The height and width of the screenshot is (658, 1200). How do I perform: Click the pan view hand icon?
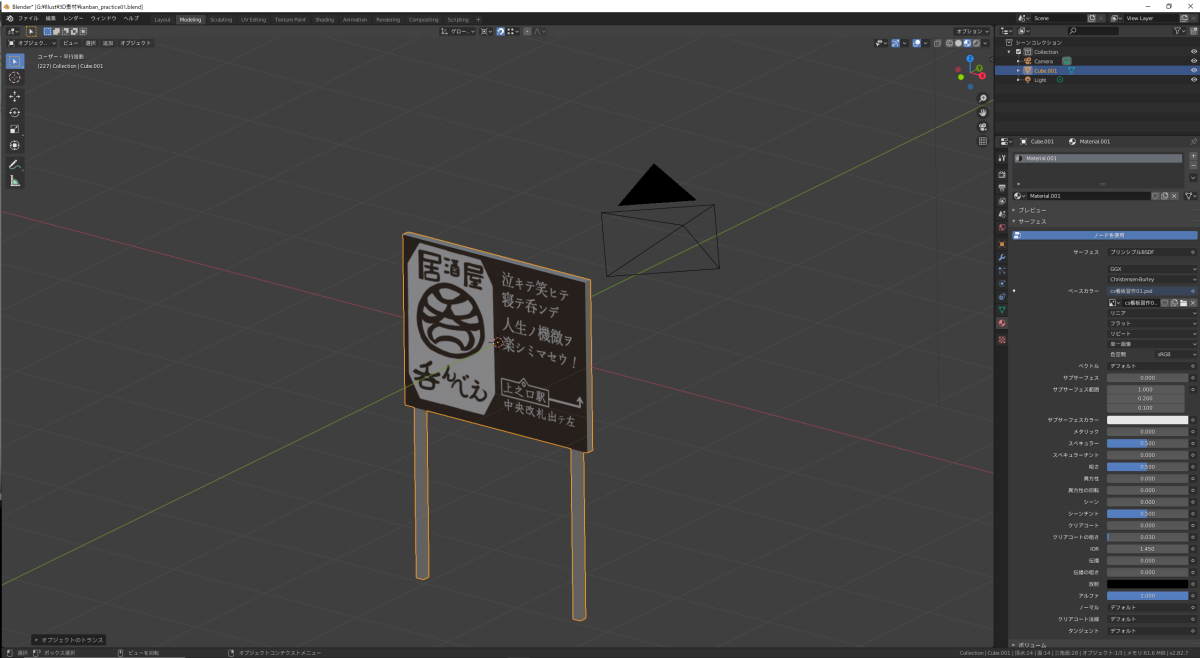click(x=983, y=112)
